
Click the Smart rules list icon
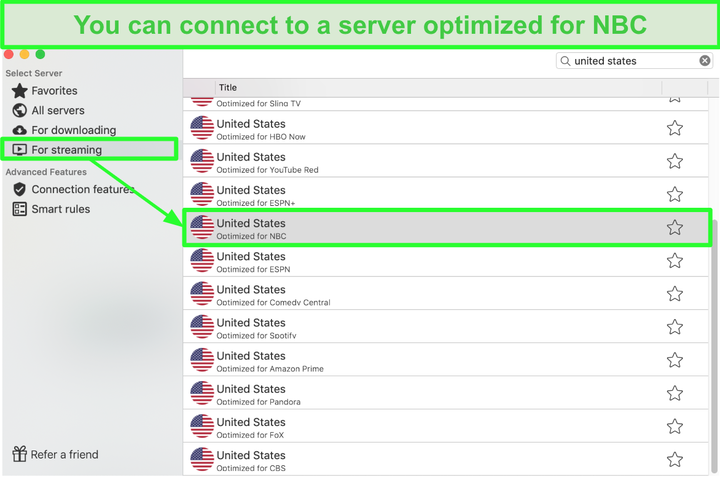click(20, 209)
